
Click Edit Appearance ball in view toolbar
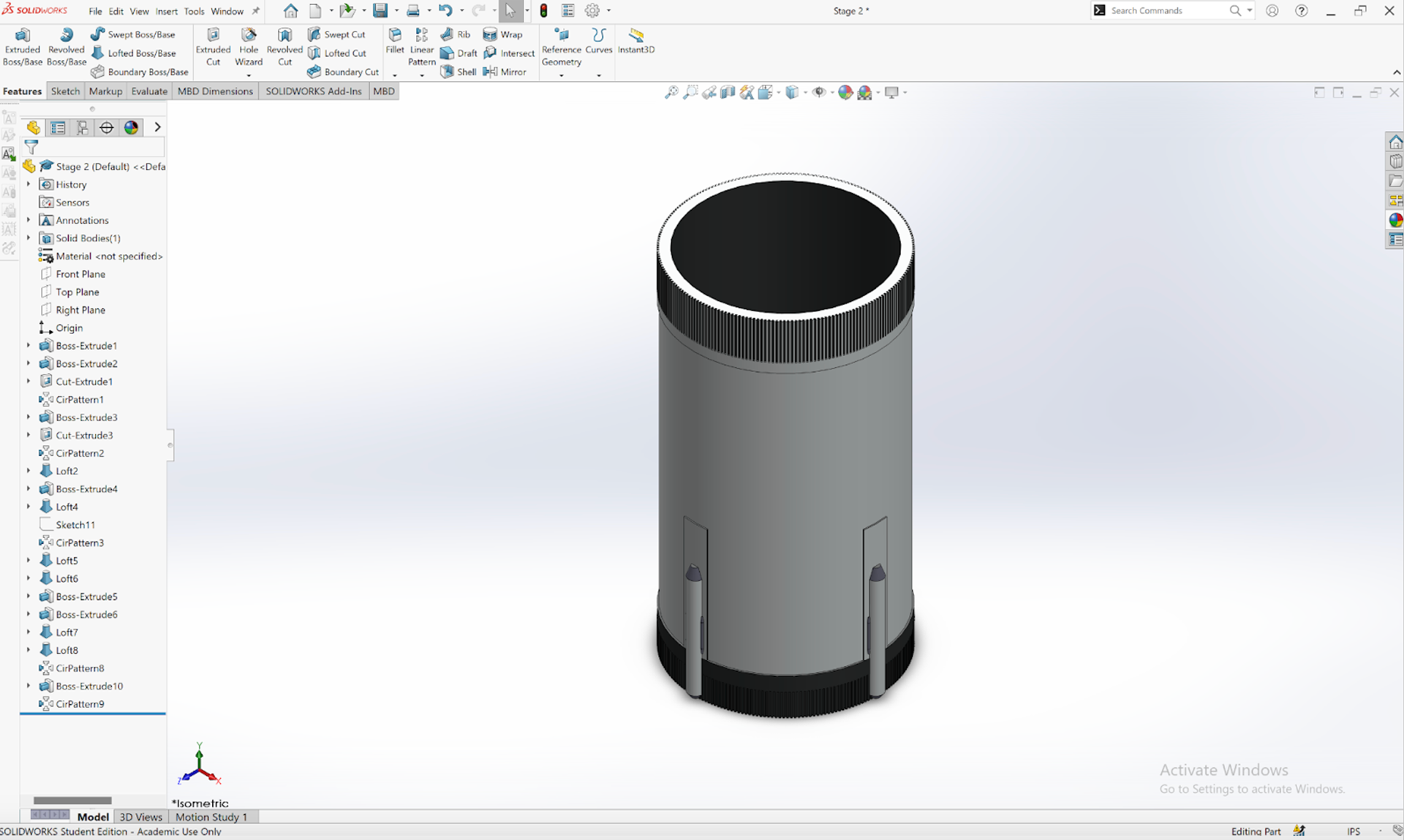[845, 92]
